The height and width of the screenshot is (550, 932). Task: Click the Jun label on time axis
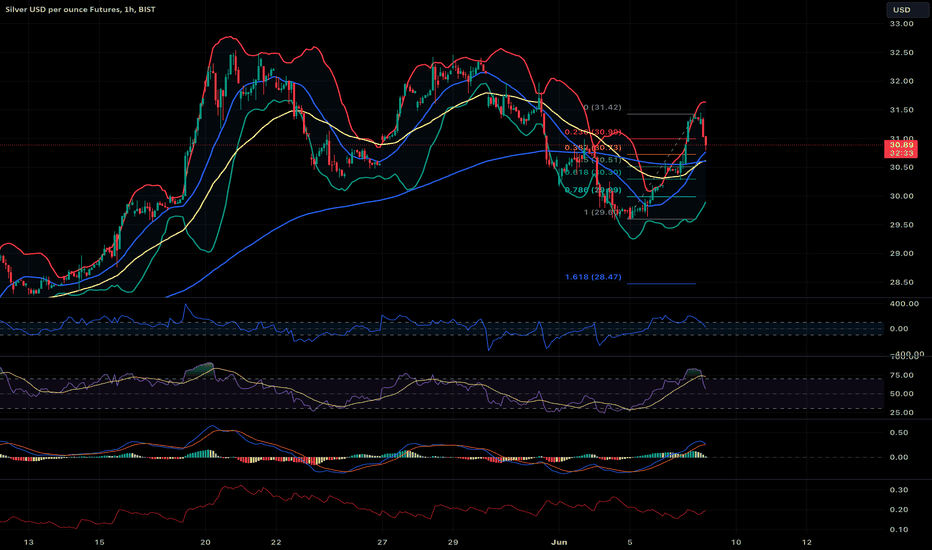[559, 542]
